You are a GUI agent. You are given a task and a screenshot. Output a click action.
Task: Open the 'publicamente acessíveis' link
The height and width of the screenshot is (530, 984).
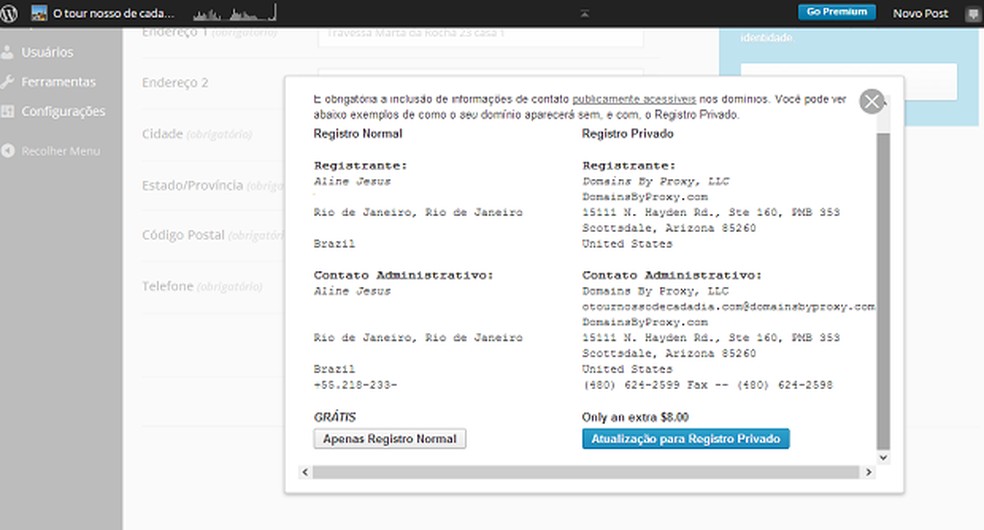coord(634,99)
